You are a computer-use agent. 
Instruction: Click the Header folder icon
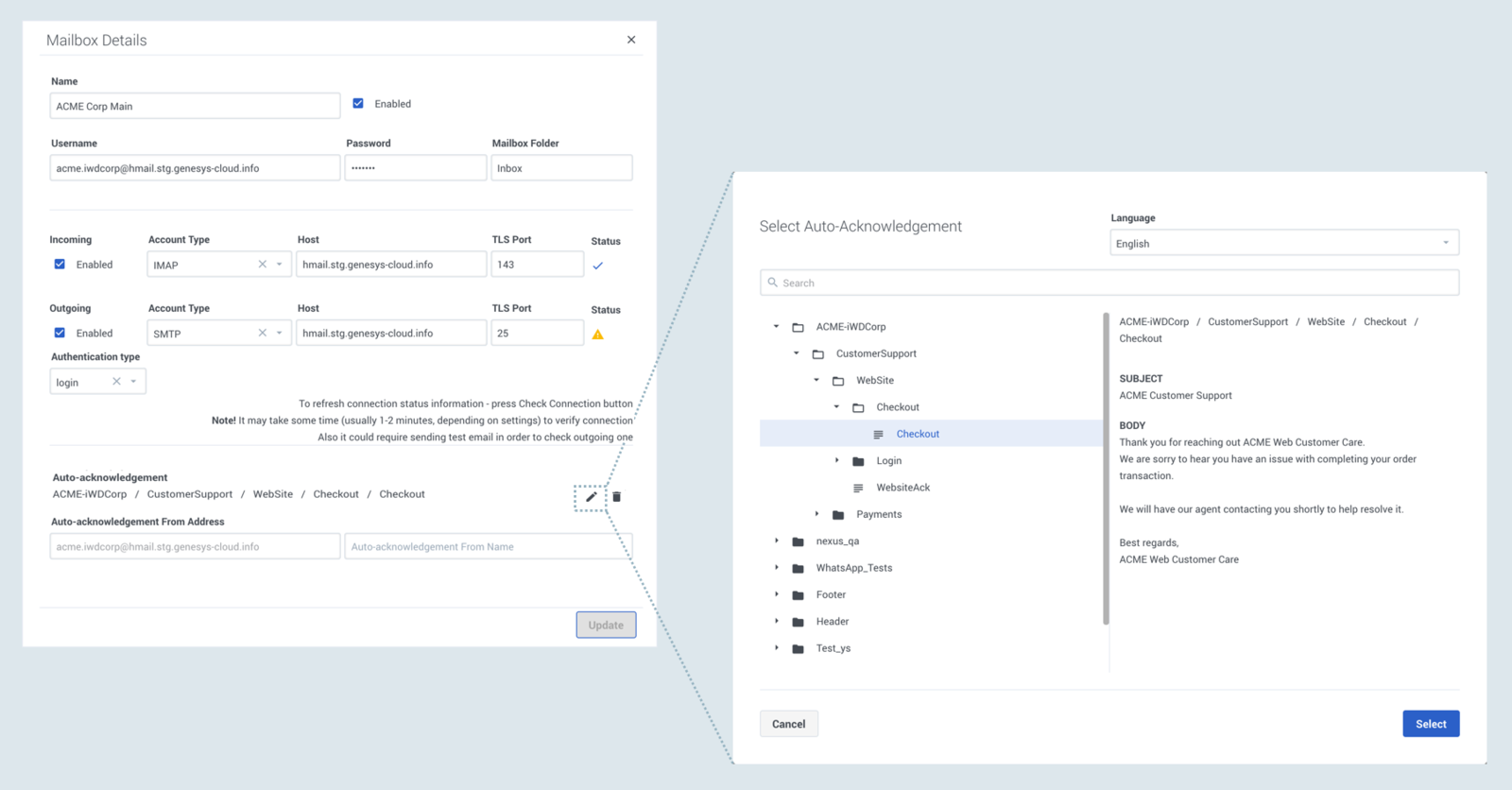(799, 622)
